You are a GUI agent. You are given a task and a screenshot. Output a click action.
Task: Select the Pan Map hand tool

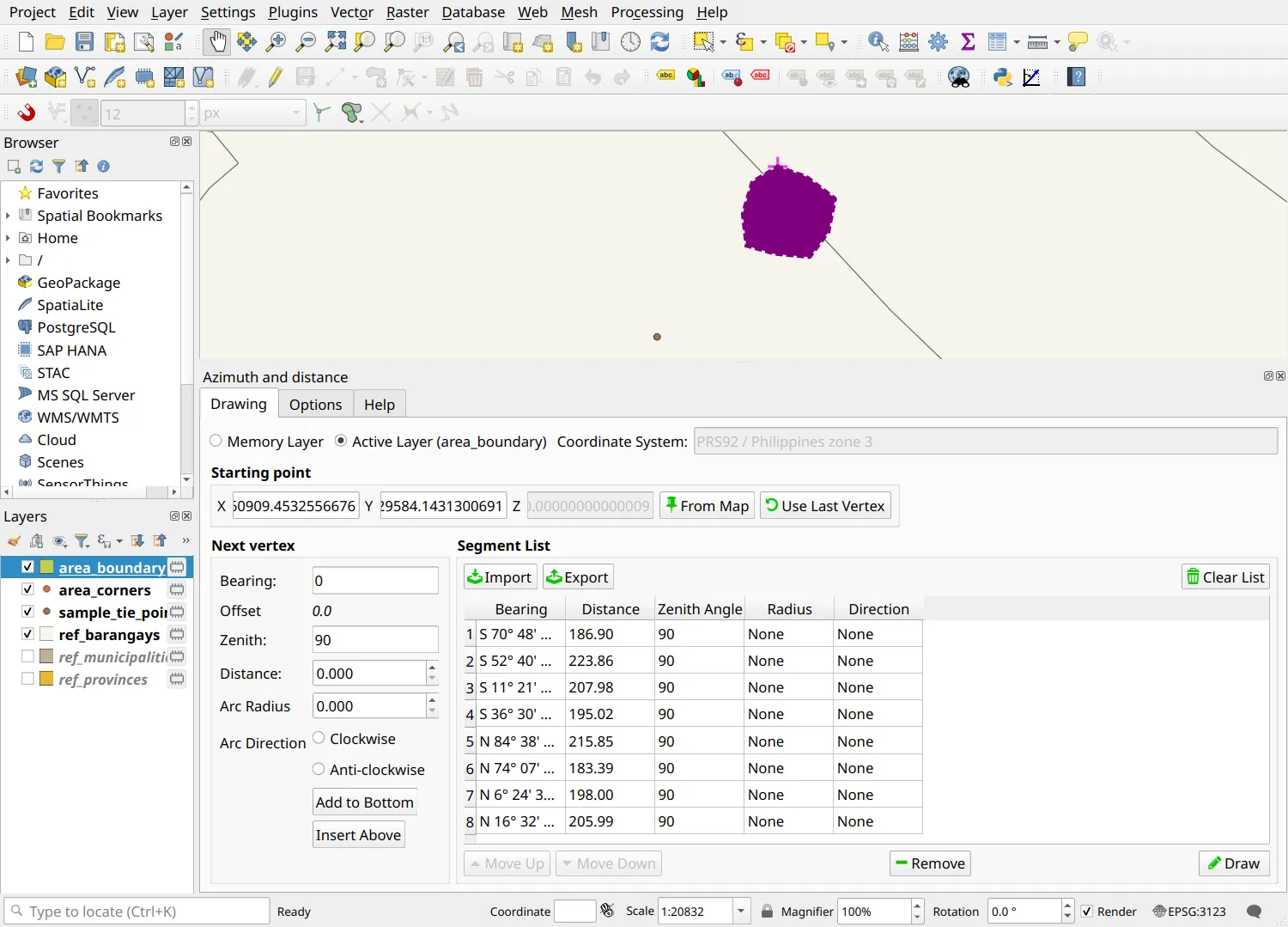217,42
